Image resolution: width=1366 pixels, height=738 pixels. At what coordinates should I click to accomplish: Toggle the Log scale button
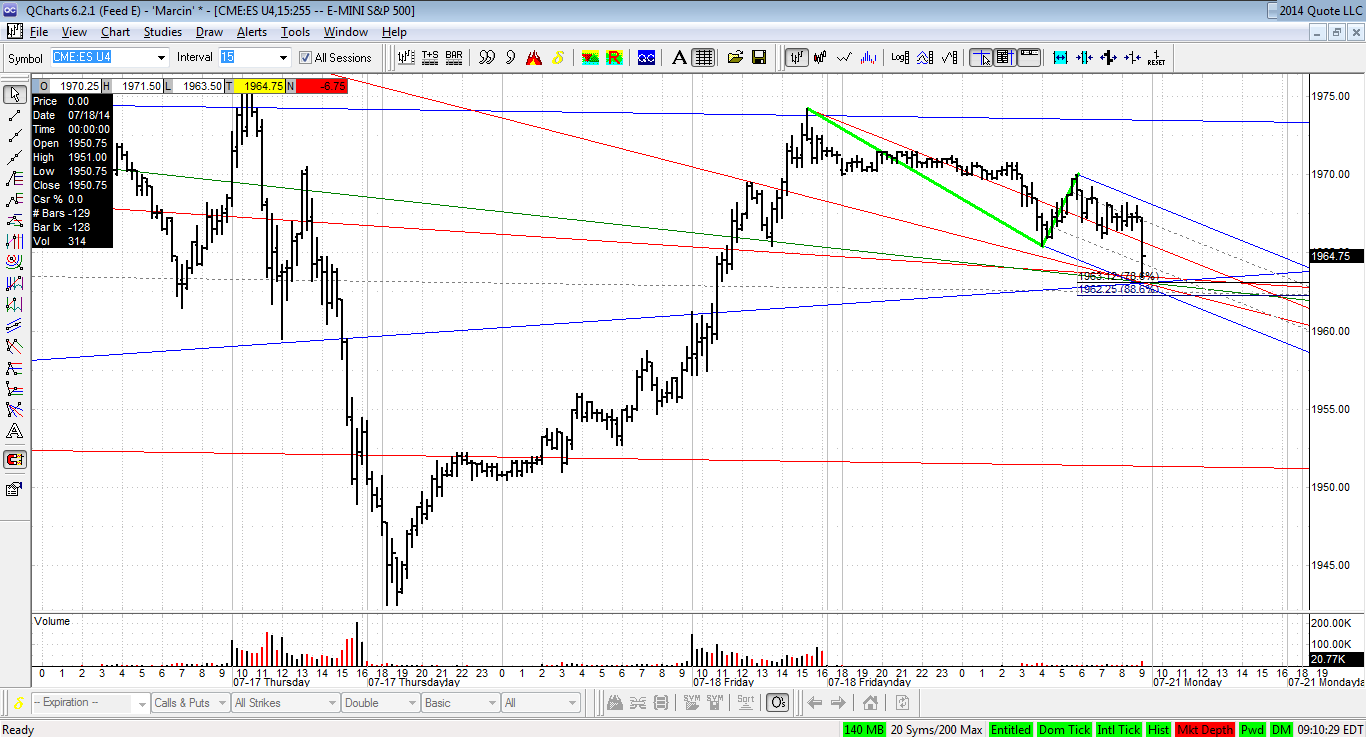tap(900, 57)
